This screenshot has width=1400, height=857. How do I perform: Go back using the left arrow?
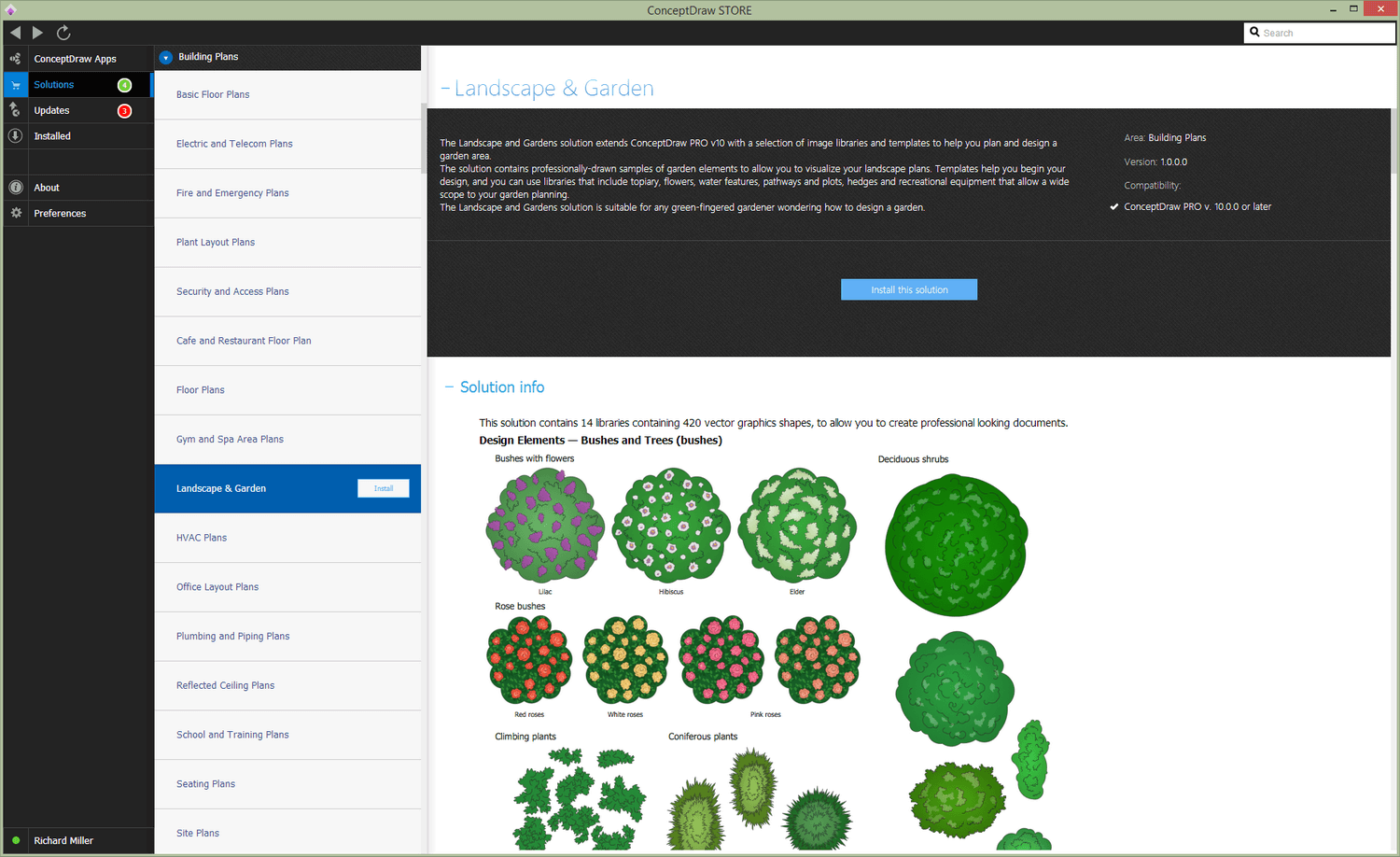point(15,33)
